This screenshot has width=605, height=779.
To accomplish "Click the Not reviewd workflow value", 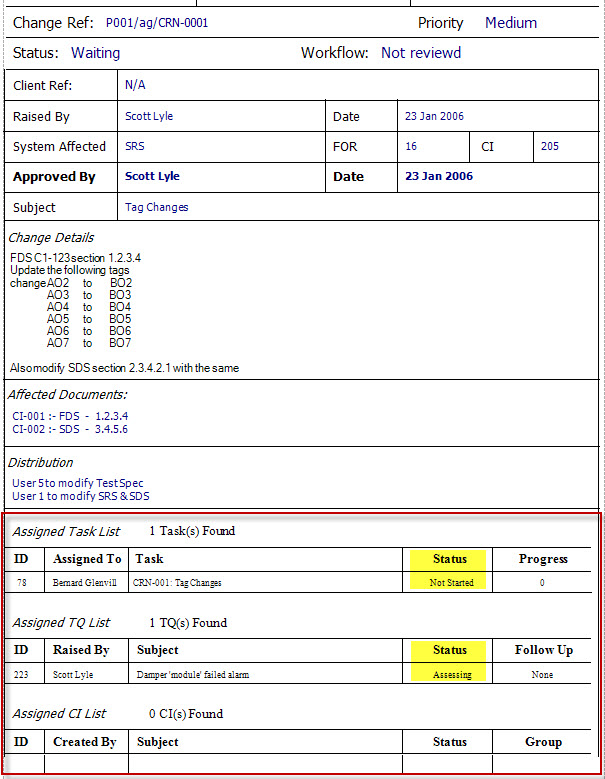I will (420, 53).
